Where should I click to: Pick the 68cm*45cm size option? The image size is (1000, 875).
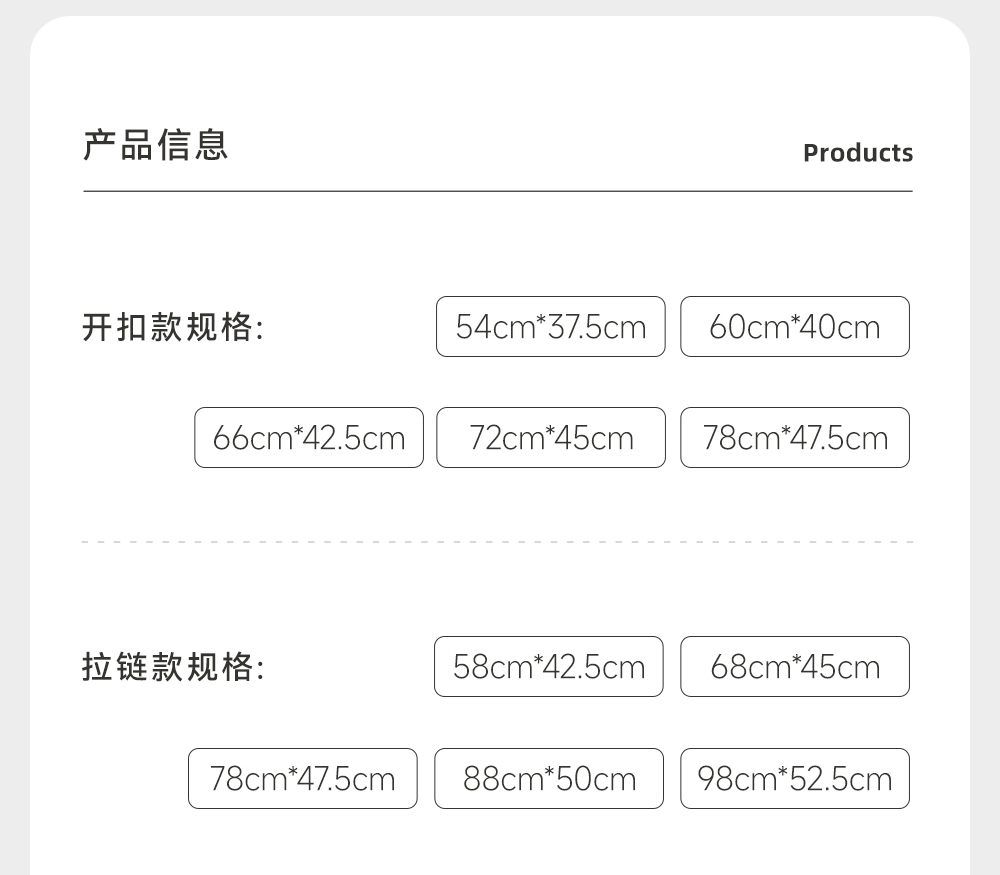tap(795, 667)
